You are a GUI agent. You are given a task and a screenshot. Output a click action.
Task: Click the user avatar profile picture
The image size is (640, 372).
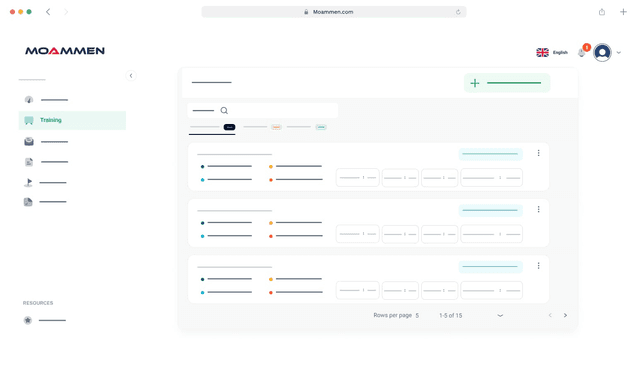click(602, 52)
